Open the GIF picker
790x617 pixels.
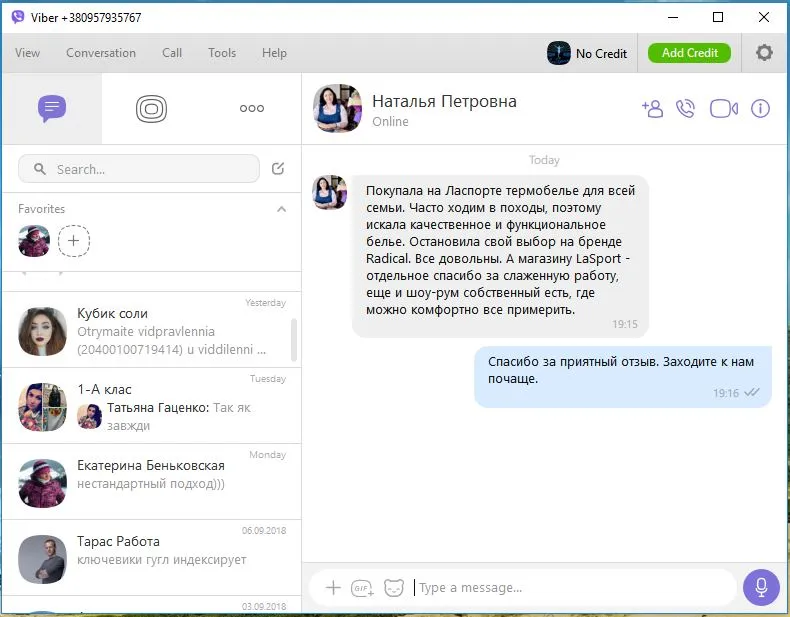click(362, 588)
